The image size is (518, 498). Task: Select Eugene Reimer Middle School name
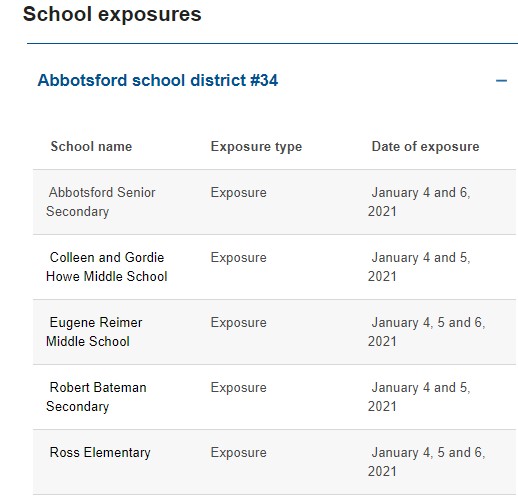coord(94,332)
